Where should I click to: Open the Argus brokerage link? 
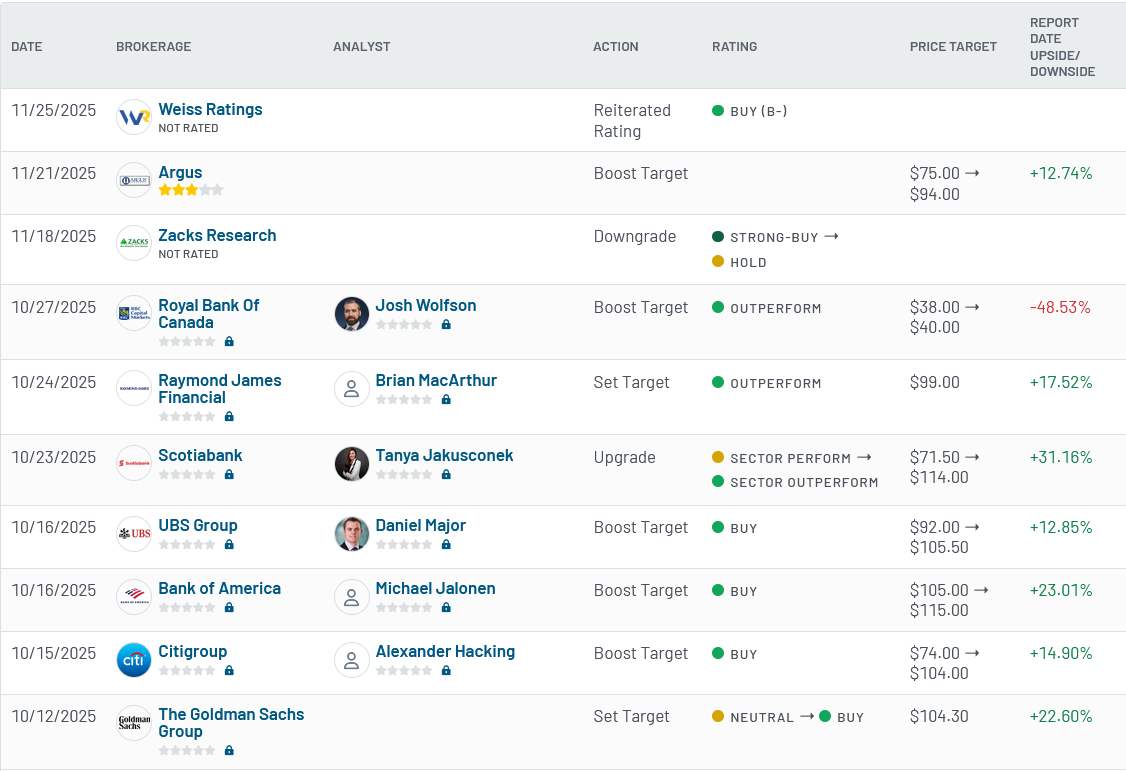[x=180, y=172]
